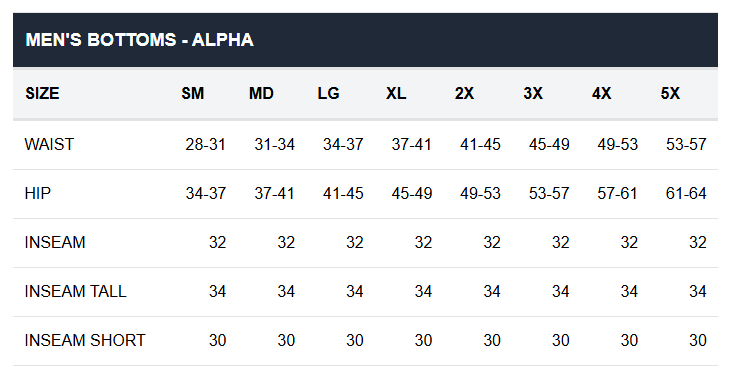
Task: Select the SM size column header
Action: [193, 93]
